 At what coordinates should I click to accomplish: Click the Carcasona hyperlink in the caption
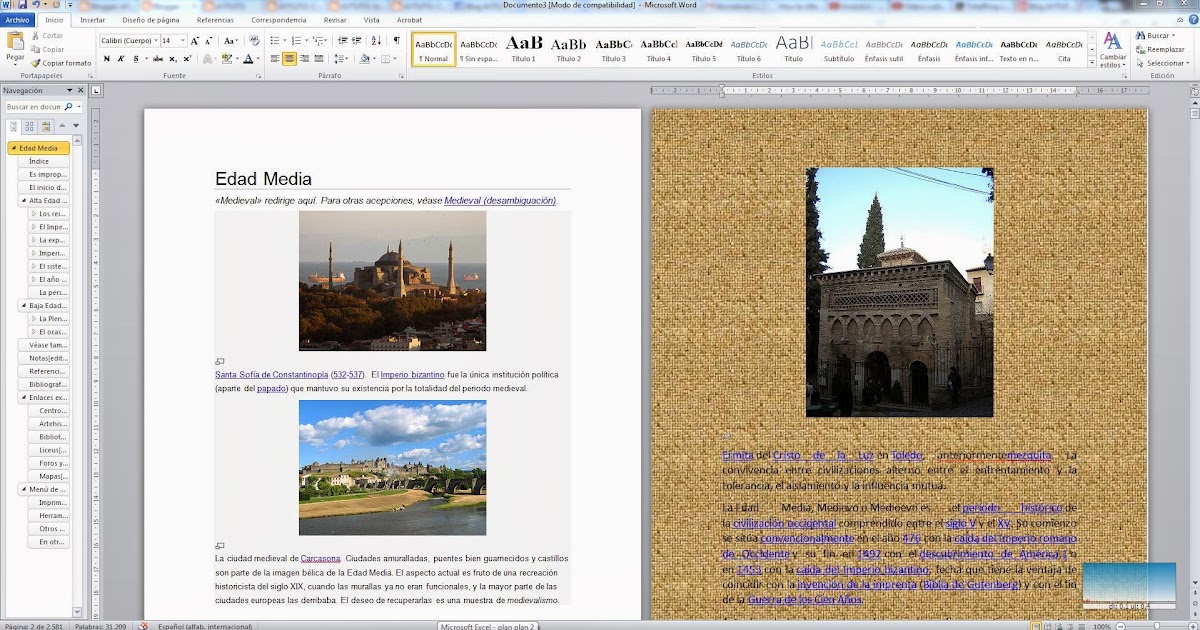click(320, 558)
